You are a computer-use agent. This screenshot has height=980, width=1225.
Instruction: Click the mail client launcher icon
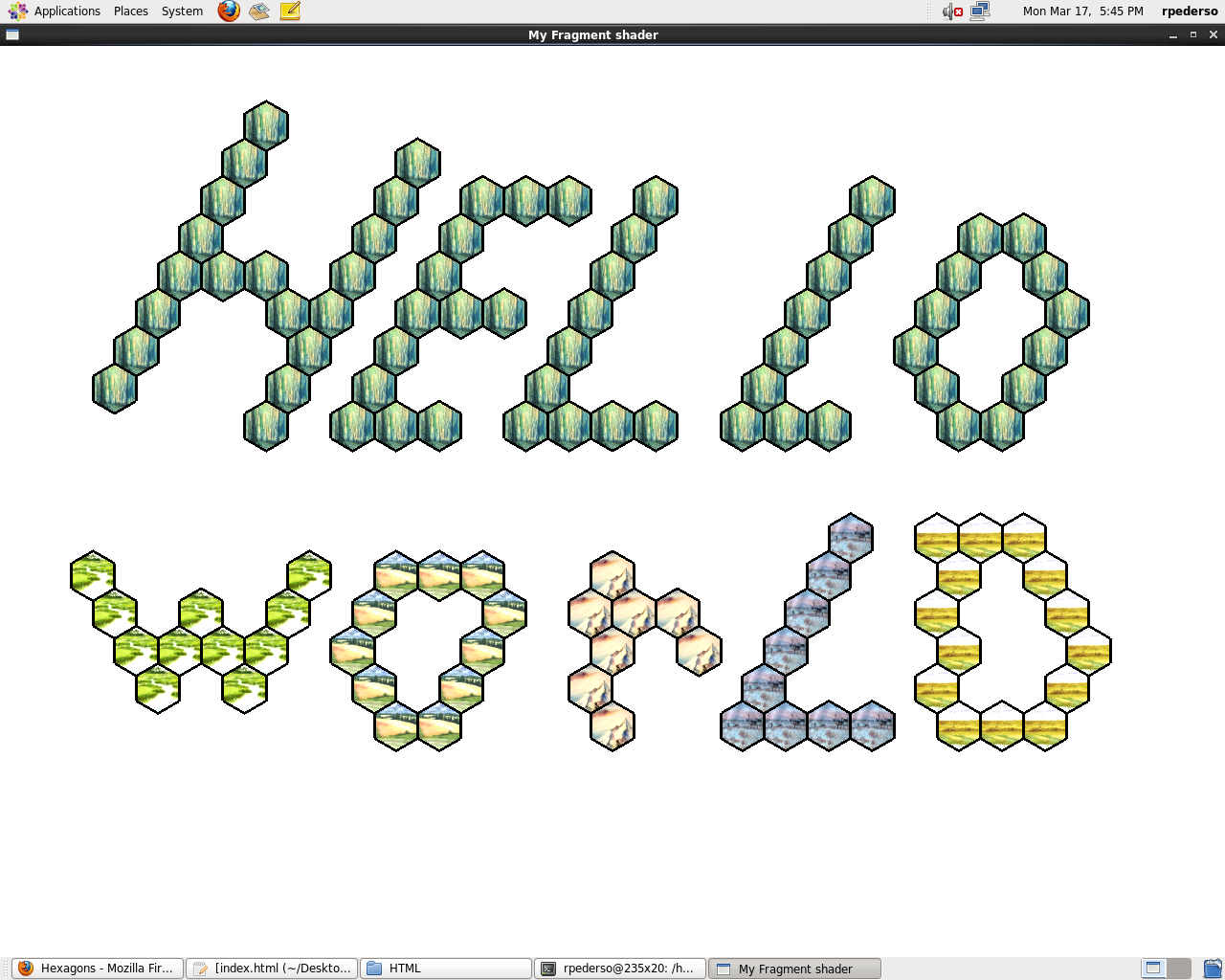coord(259,11)
